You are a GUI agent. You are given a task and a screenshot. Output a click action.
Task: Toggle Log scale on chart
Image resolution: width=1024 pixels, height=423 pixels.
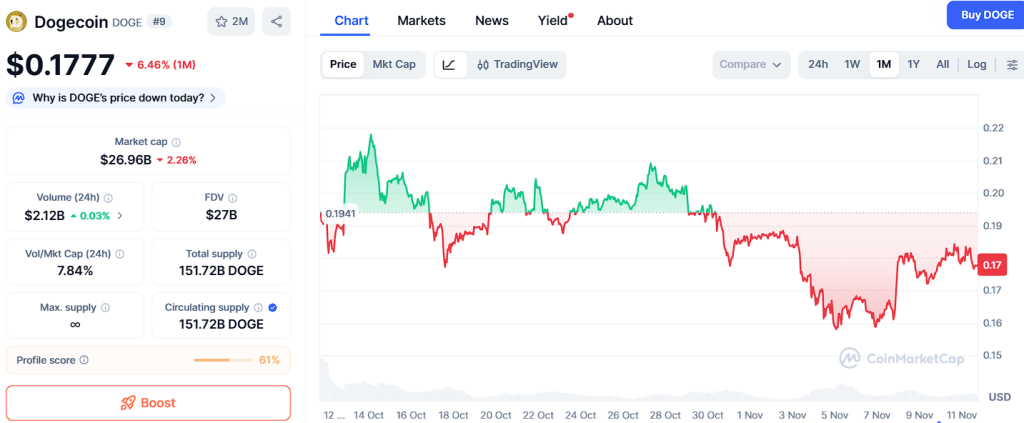pos(977,65)
